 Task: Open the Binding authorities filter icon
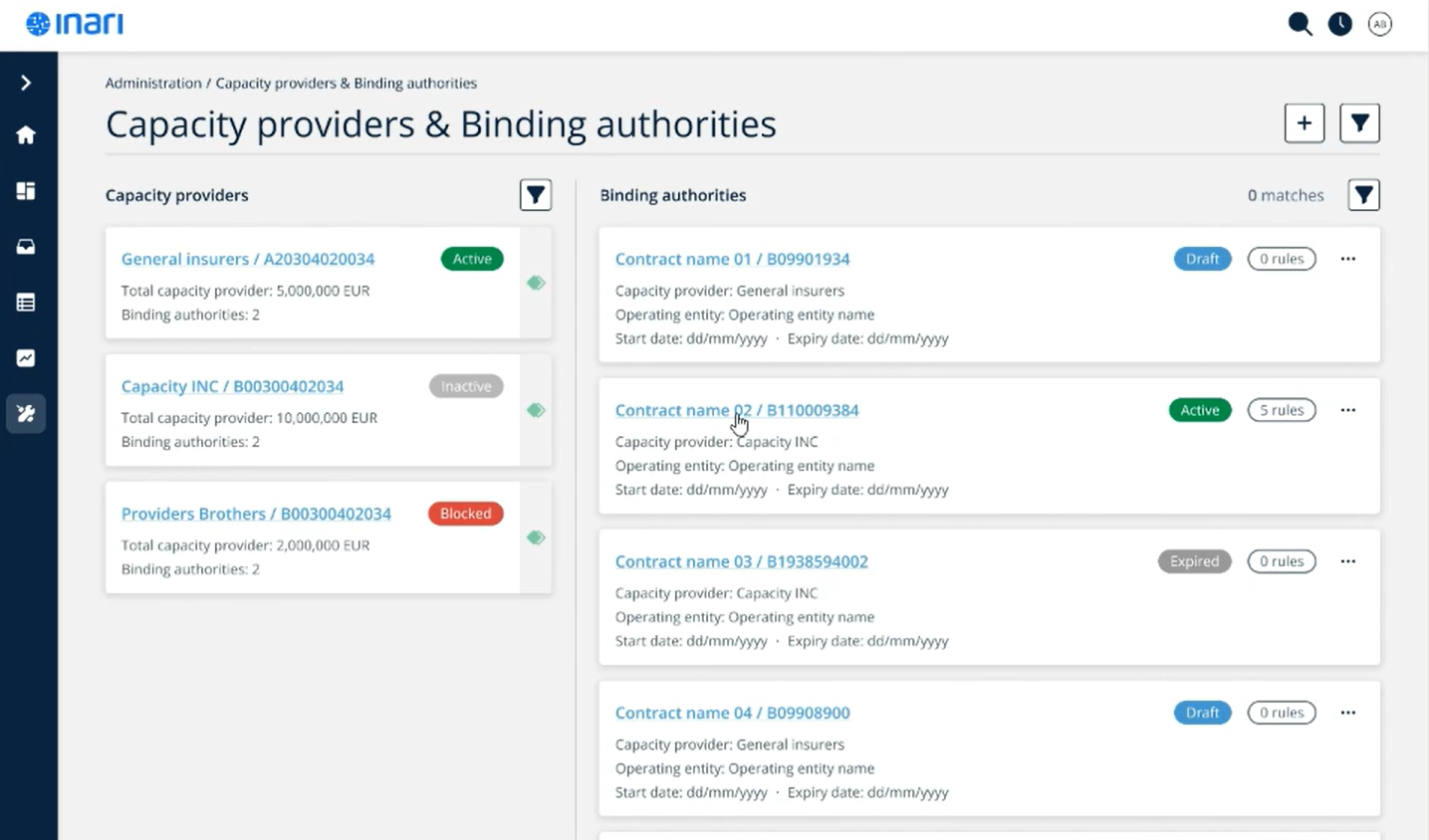coord(1363,195)
